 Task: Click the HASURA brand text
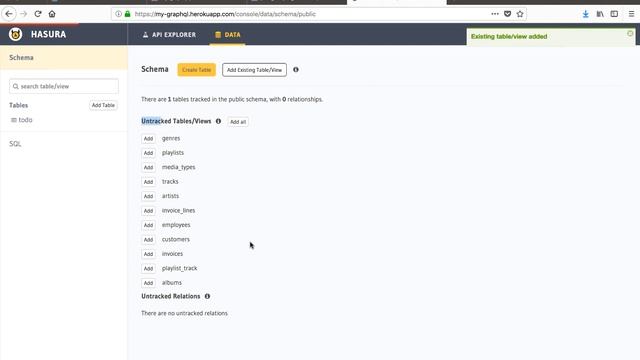click(x=49, y=34)
